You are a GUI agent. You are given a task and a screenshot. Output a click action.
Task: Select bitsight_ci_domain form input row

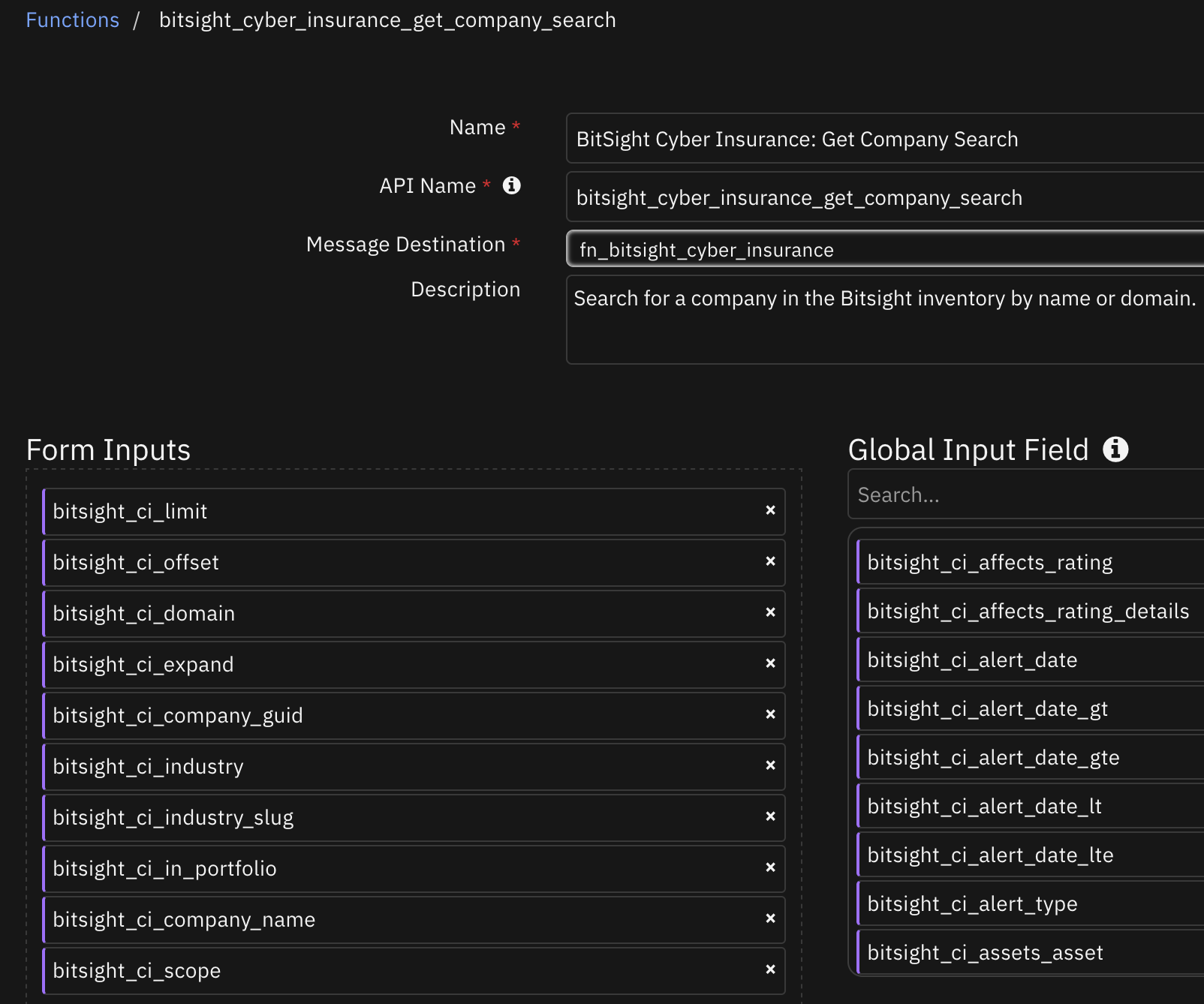pyautogui.click(x=414, y=614)
